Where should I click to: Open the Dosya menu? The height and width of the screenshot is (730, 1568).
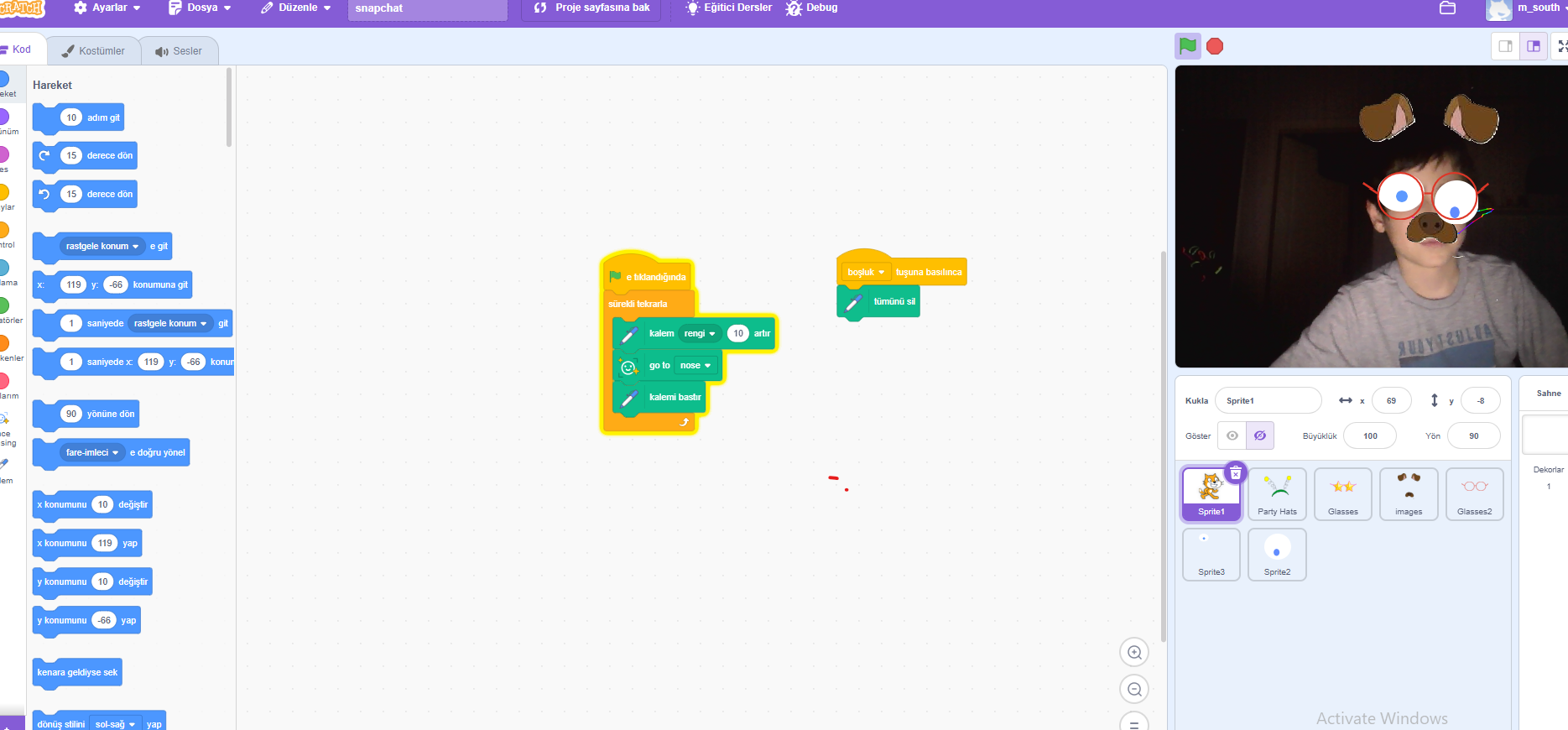pyautogui.click(x=200, y=8)
